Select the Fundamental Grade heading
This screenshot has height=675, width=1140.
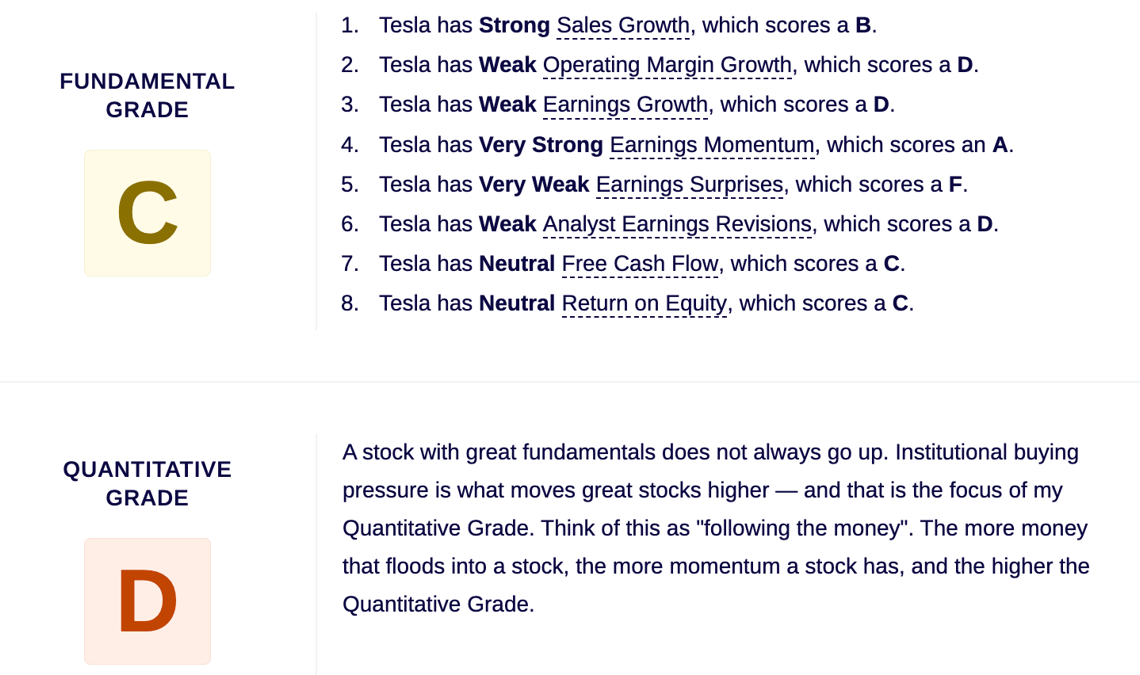(148, 95)
